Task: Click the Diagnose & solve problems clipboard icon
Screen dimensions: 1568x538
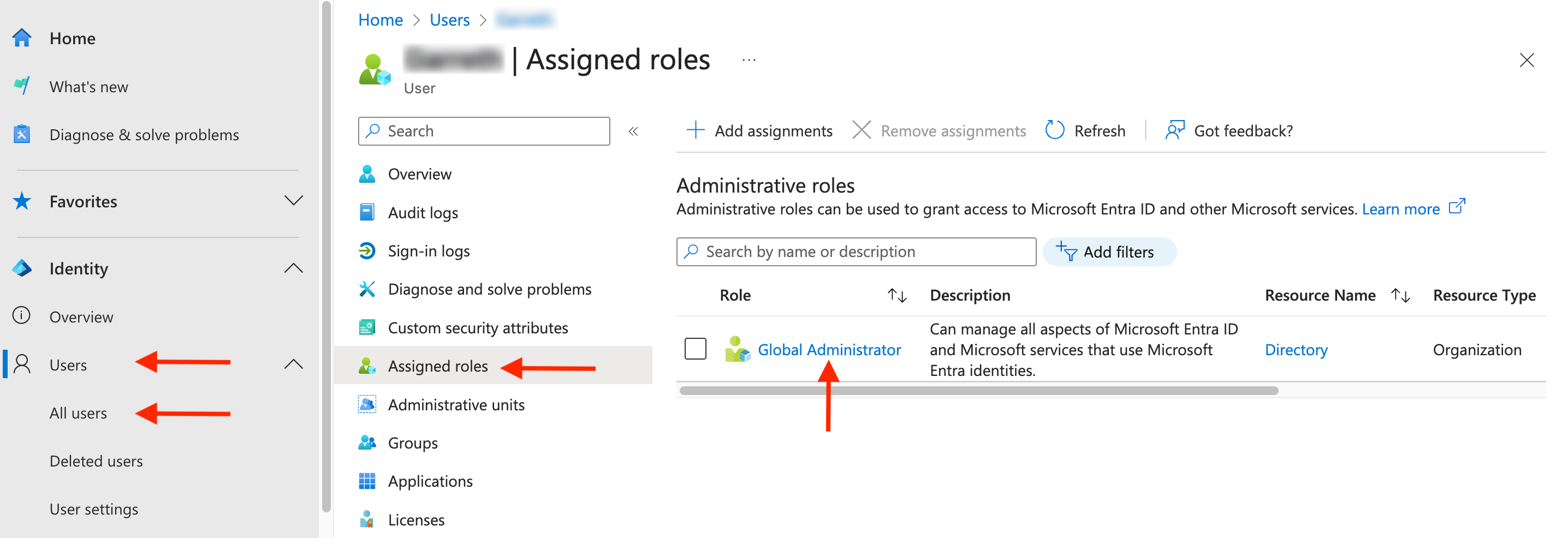Action: 22,134
